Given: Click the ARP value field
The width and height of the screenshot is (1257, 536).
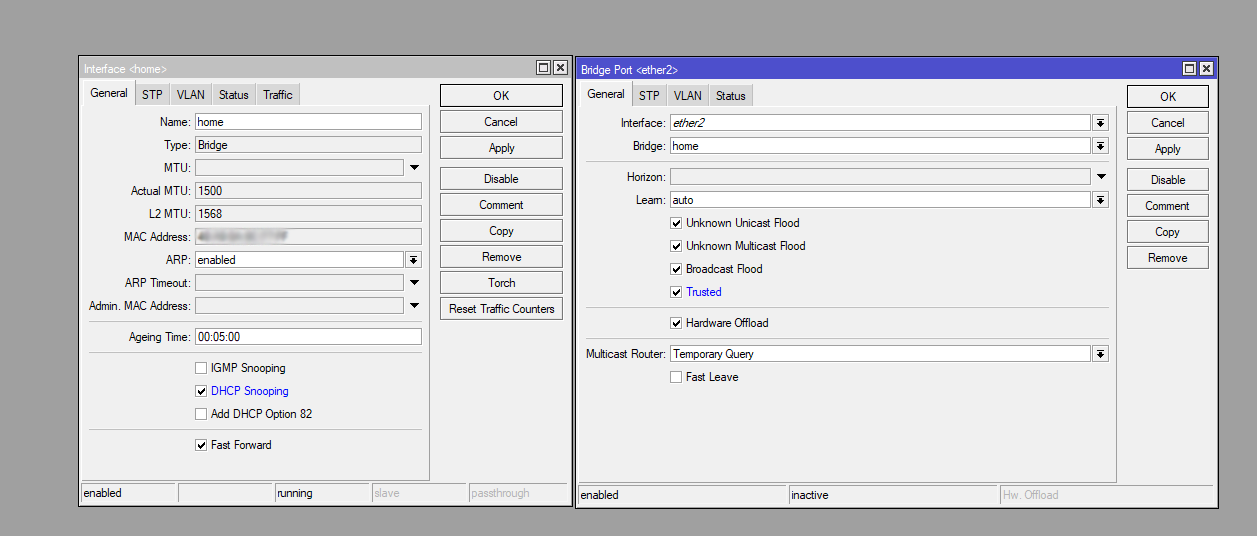Looking at the screenshot, I should coord(299,259).
